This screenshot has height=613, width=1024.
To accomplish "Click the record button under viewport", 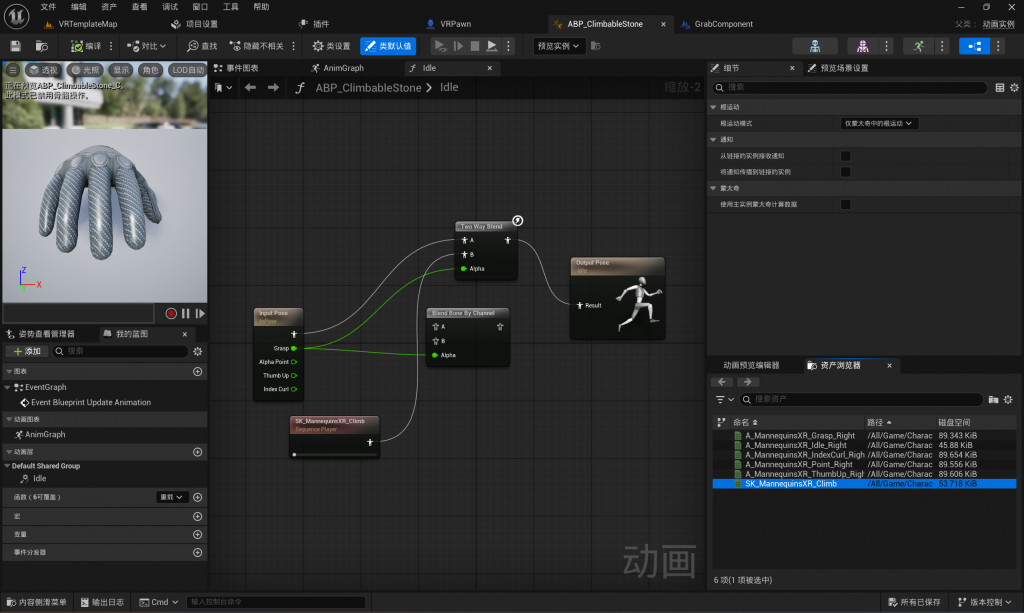I will [x=171, y=313].
